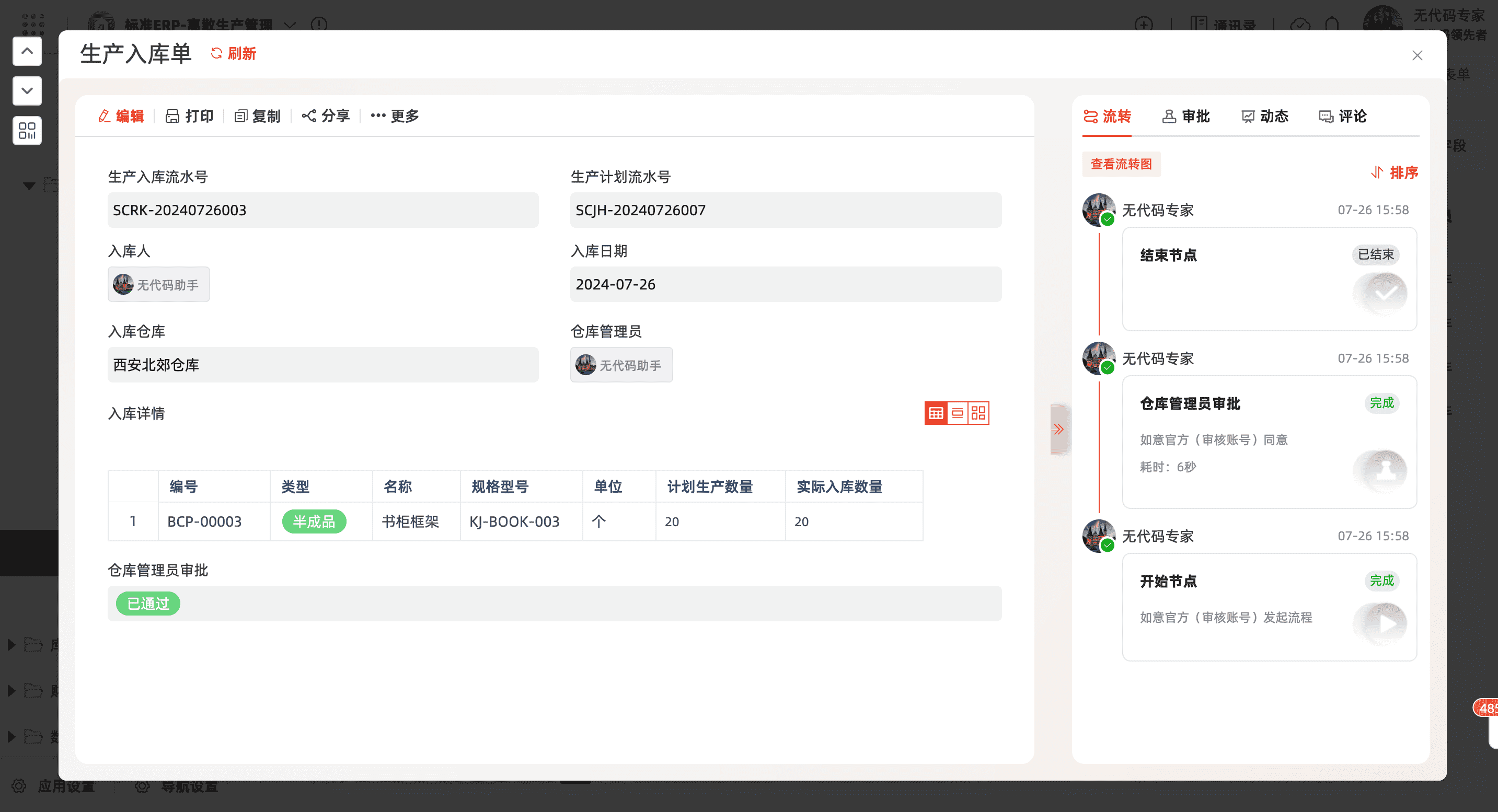Switch to the 审批 (Approval) tab
This screenshot has width=1498, height=812.
point(1186,116)
